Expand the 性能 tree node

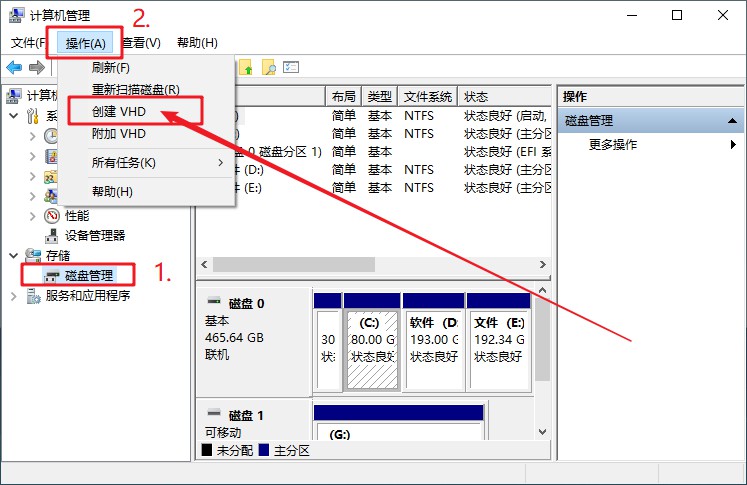coord(33,215)
